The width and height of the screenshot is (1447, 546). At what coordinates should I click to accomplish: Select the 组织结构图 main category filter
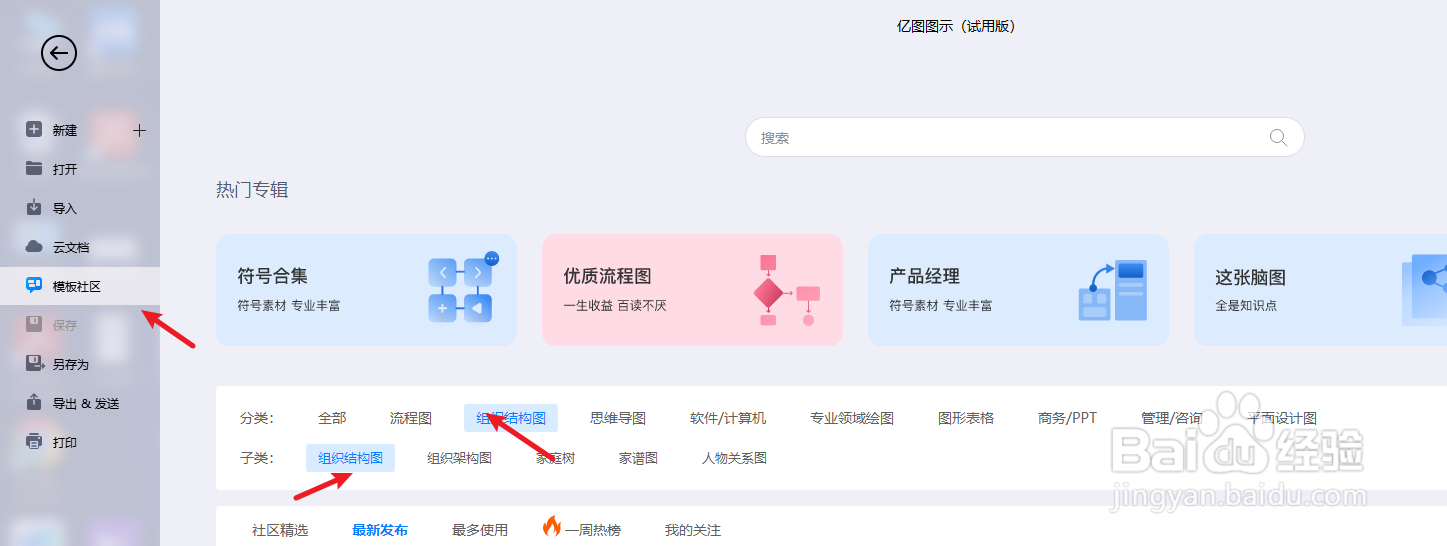coord(511,418)
